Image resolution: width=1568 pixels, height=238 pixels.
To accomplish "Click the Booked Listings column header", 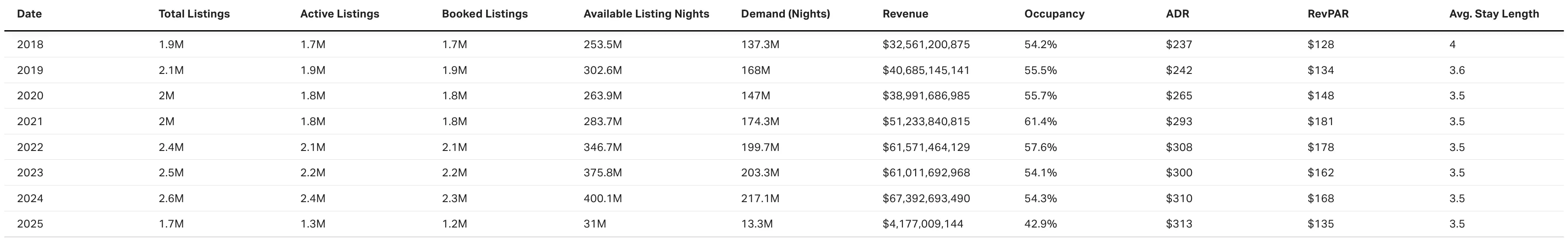I will 484,14.
